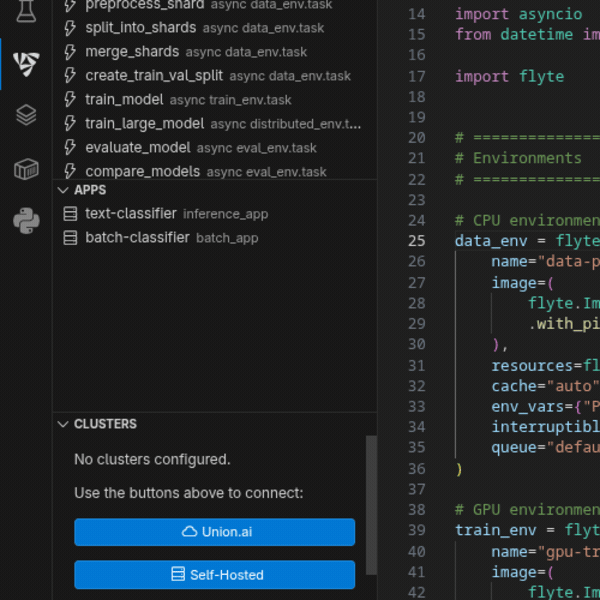Screen dimensions: 600x600
Task: Click 'No clusters configured.' message
Action: 152,459
